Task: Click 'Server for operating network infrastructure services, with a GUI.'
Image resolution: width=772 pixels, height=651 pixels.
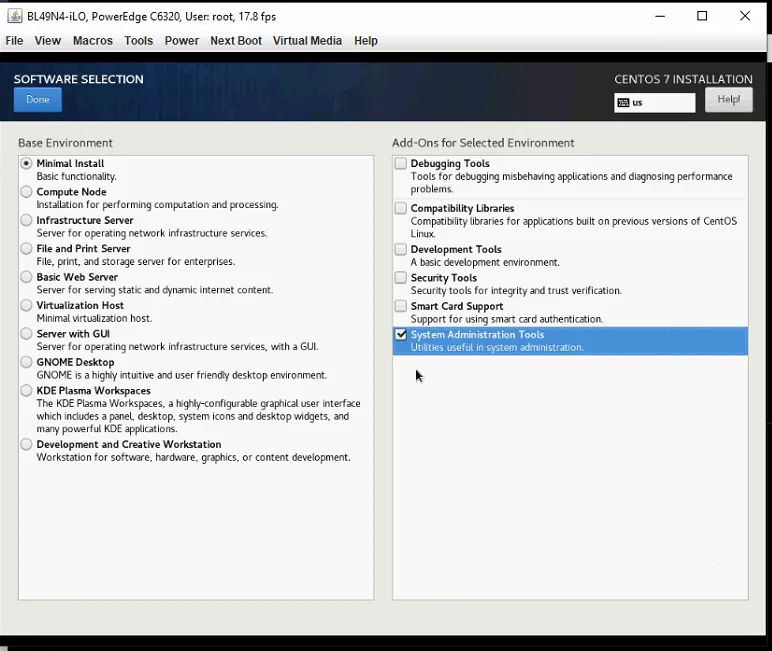Action: tap(177, 347)
